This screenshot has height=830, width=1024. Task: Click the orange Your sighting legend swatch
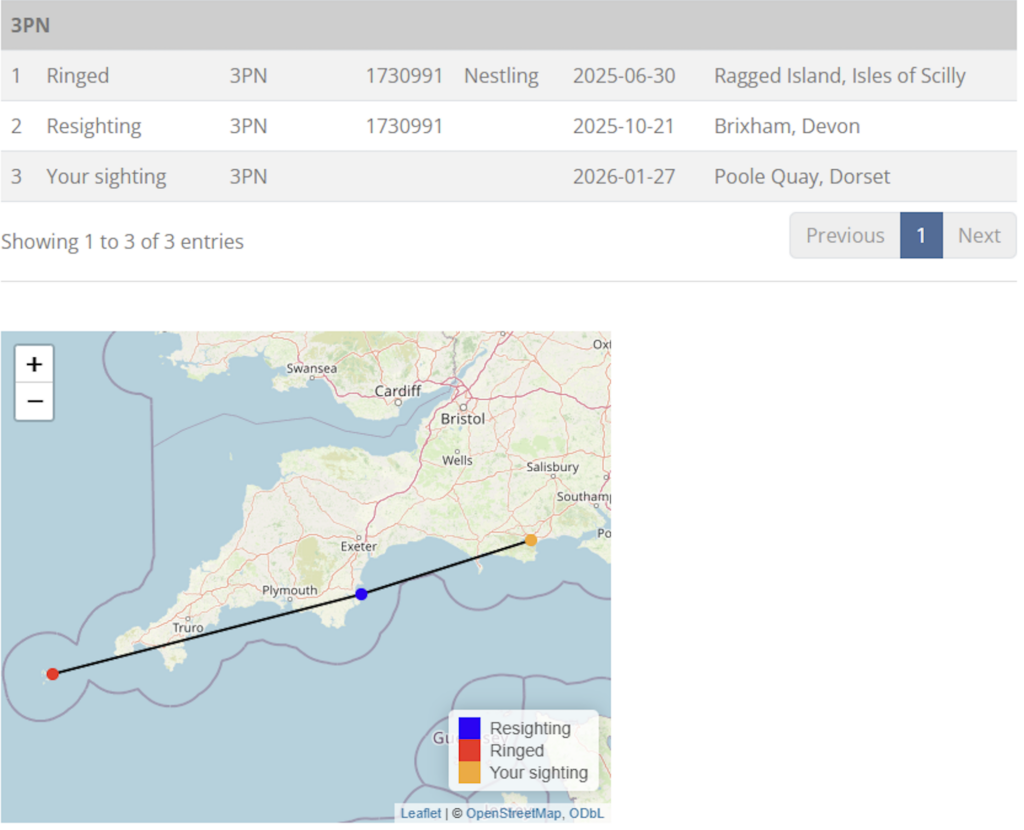(x=469, y=772)
